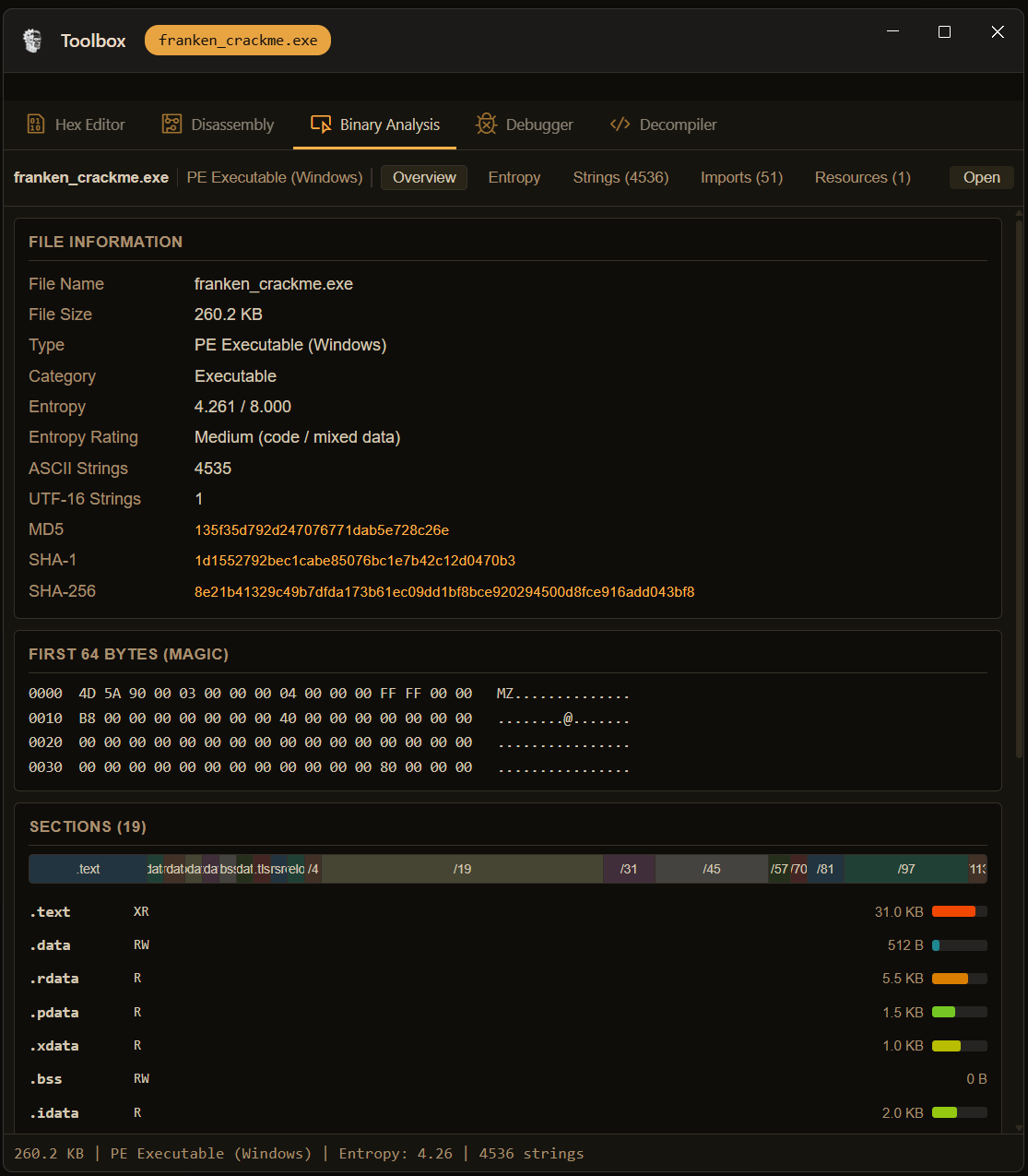Image resolution: width=1028 pixels, height=1176 pixels.
Task: Click the ASCII Strings count 4535
Action: click(x=213, y=469)
